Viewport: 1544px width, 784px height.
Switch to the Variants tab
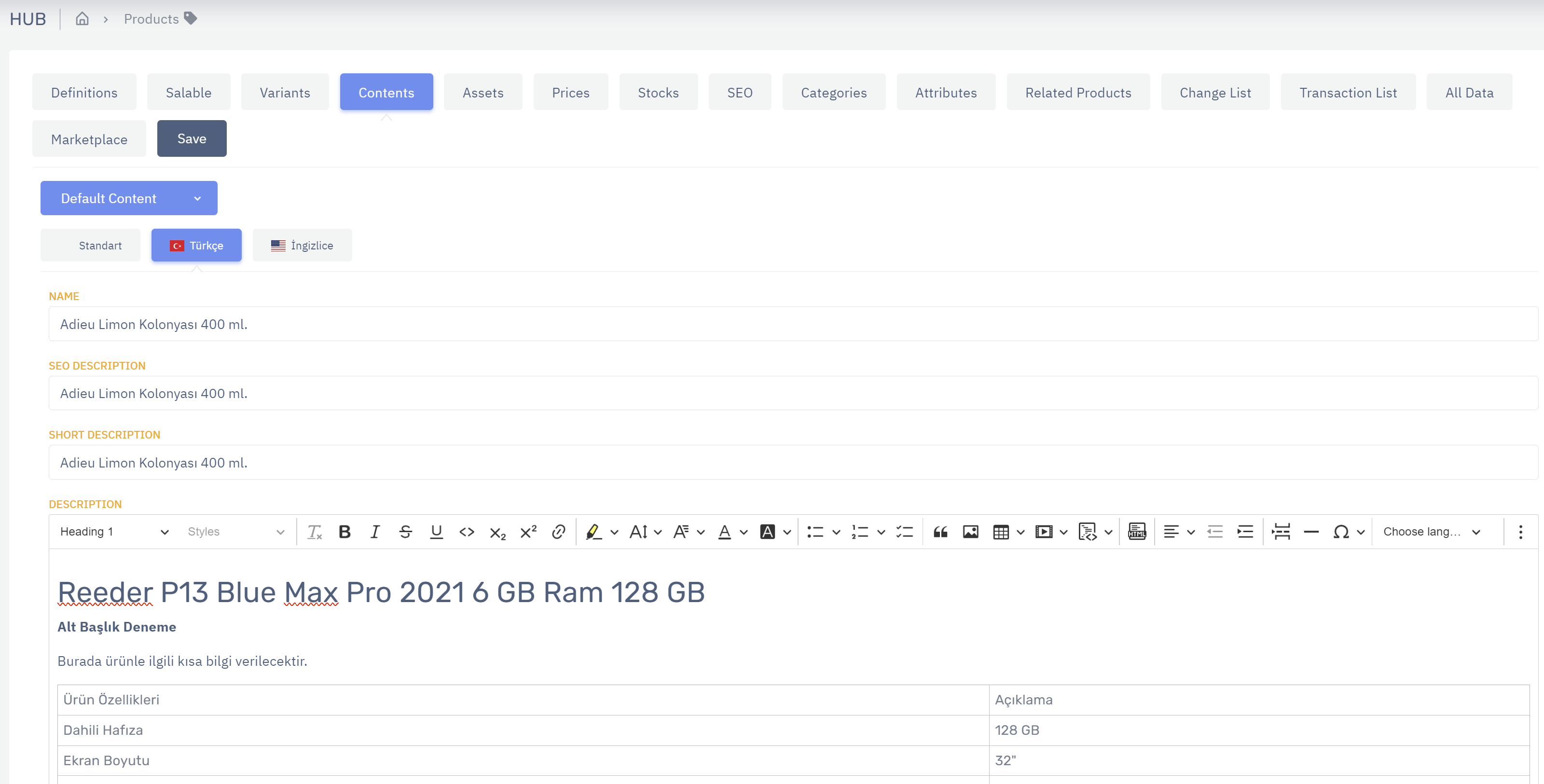tap(285, 92)
